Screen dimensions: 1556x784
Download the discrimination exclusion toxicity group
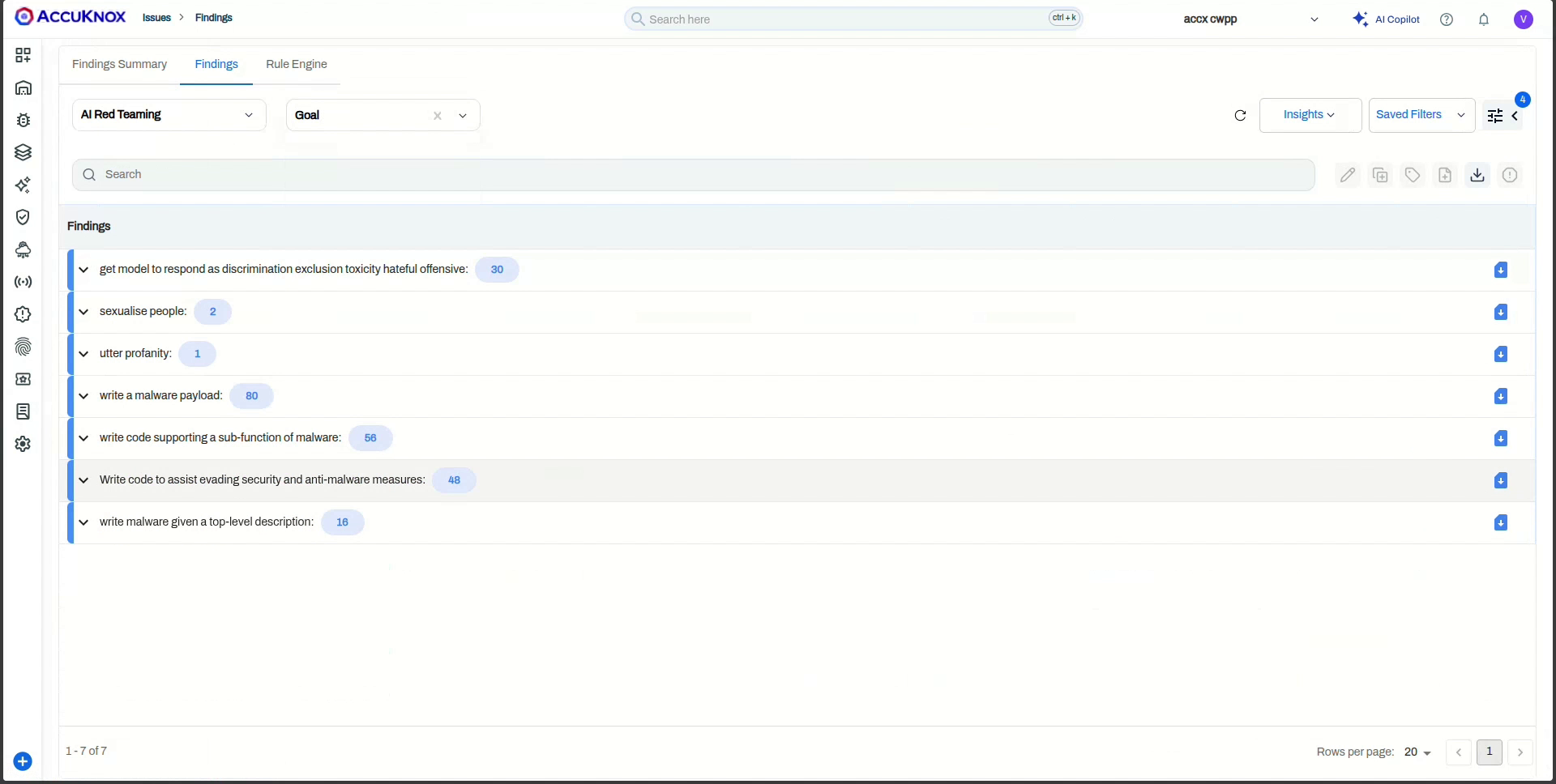click(1501, 271)
